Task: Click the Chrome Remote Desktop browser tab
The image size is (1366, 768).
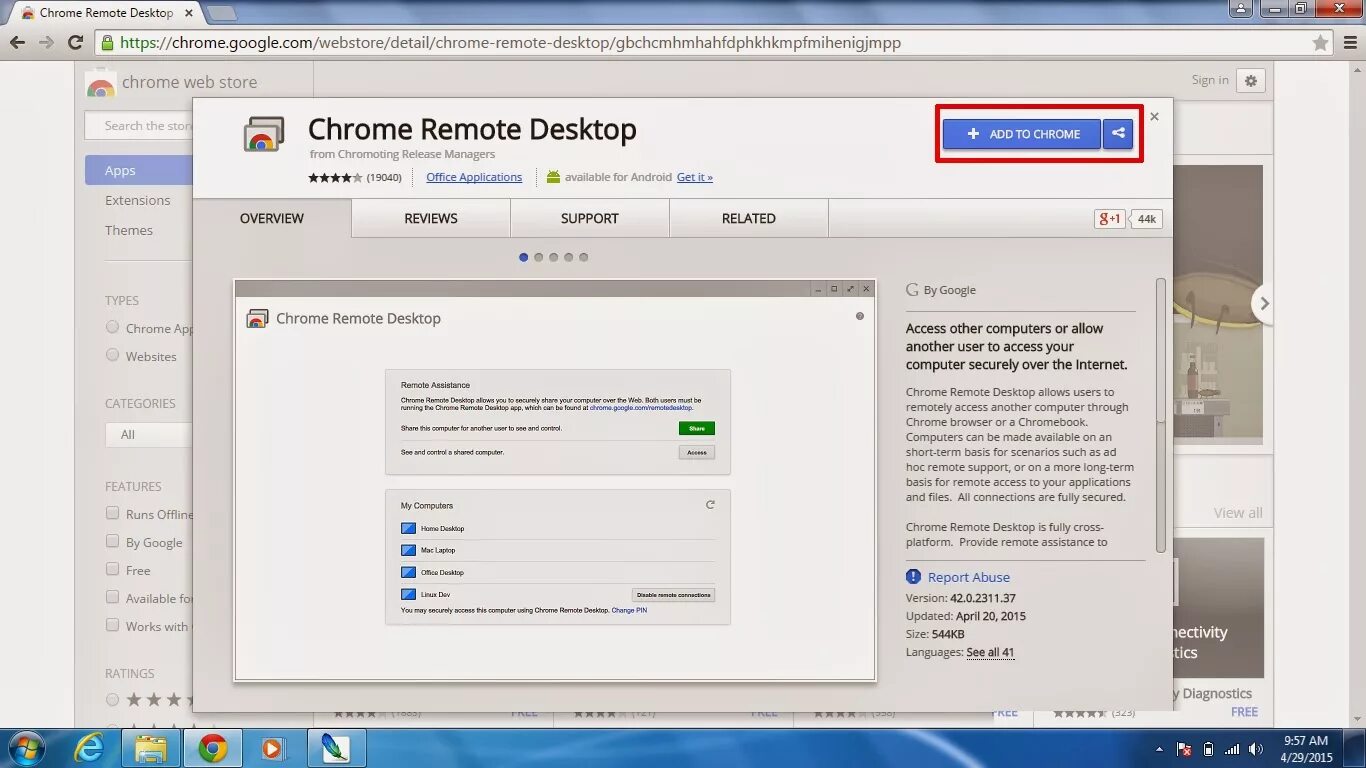Action: click(106, 13)
